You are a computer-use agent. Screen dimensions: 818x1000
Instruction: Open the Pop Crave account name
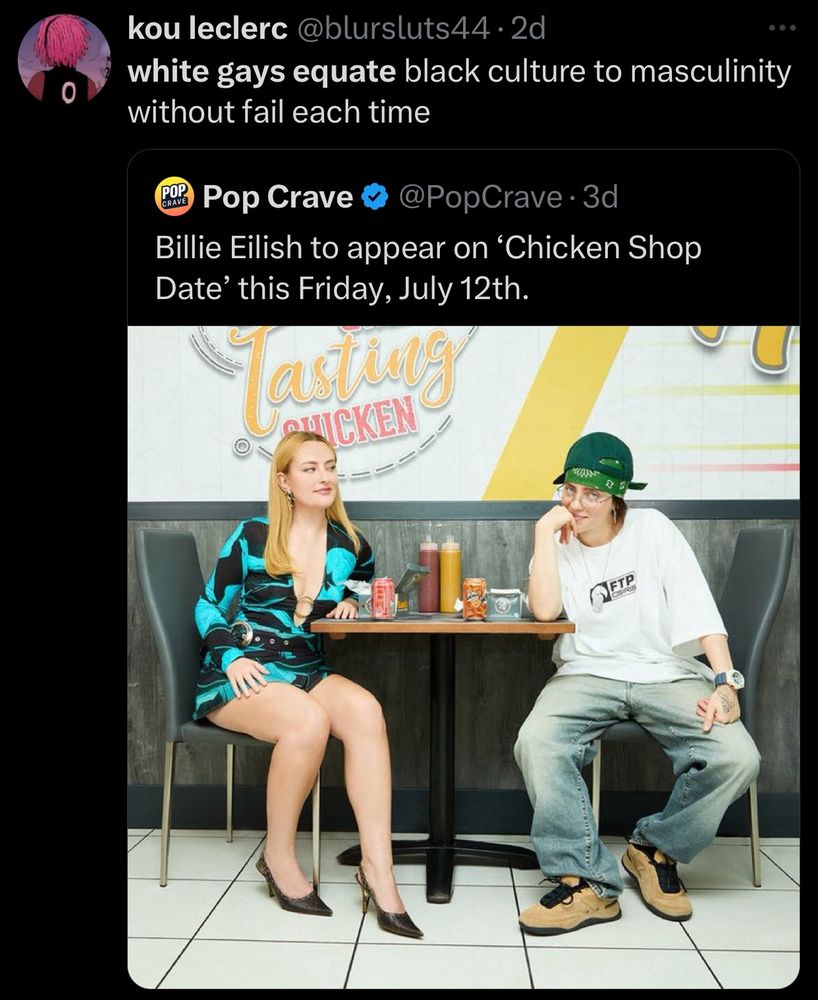[277, 197]
